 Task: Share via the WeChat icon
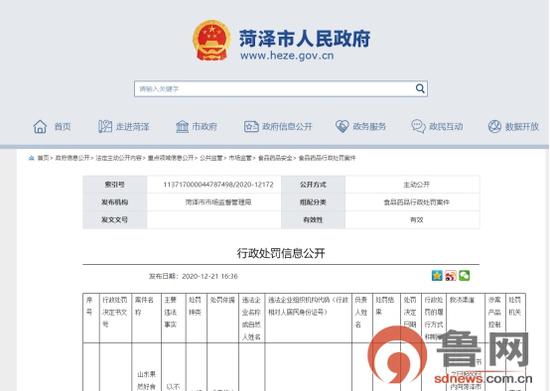pos(464,276)
